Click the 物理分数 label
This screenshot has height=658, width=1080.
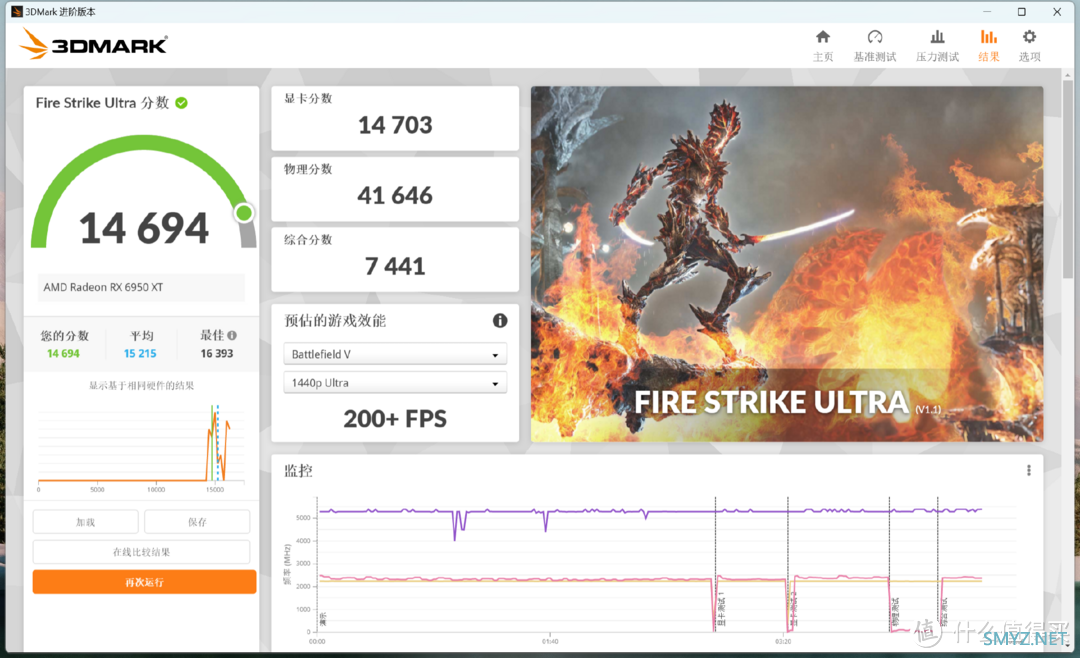coord(308,169)
